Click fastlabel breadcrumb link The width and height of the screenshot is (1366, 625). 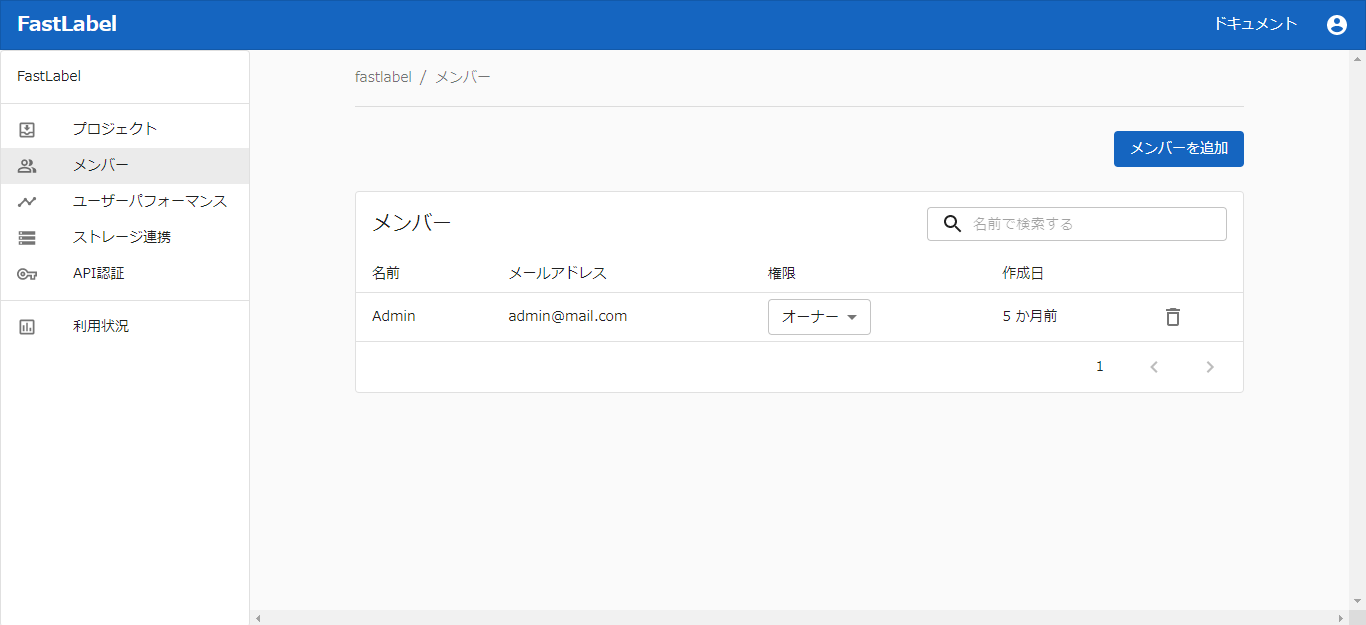point(383,77)
